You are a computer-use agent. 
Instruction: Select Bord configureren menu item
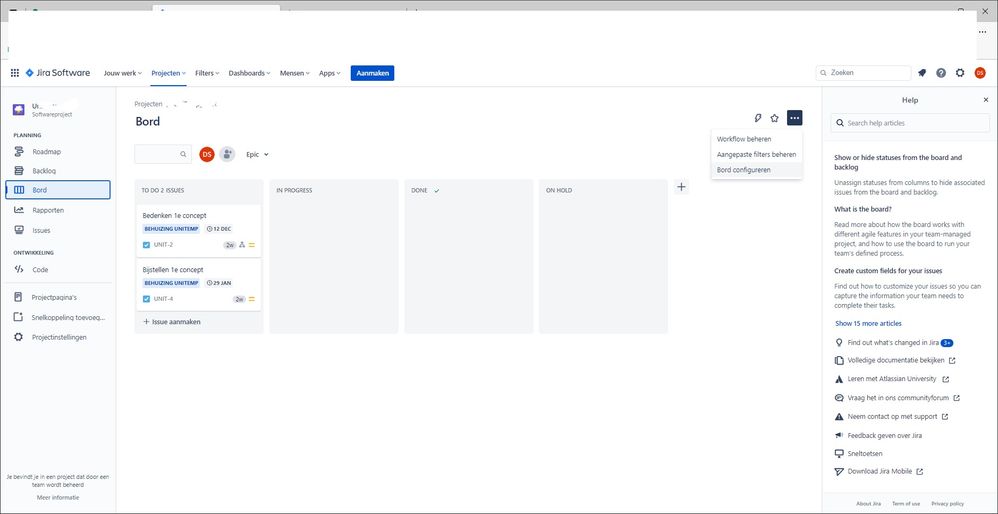coord(757,170)
